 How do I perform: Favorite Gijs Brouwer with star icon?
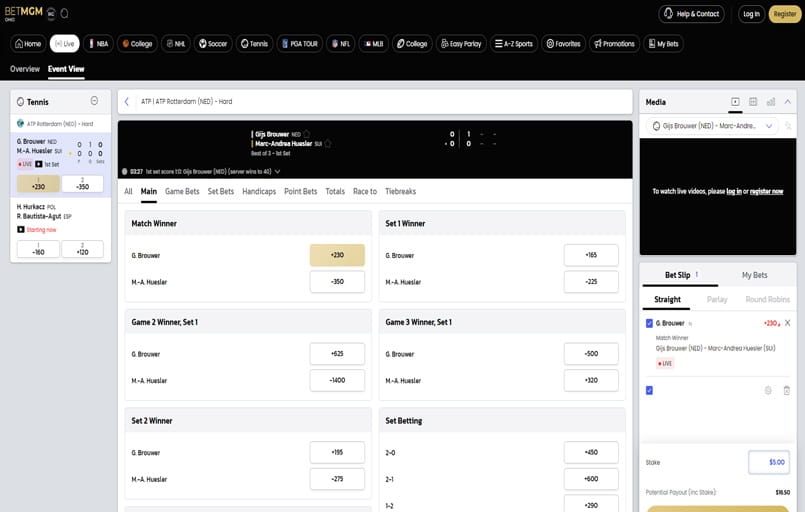point(306,134)
